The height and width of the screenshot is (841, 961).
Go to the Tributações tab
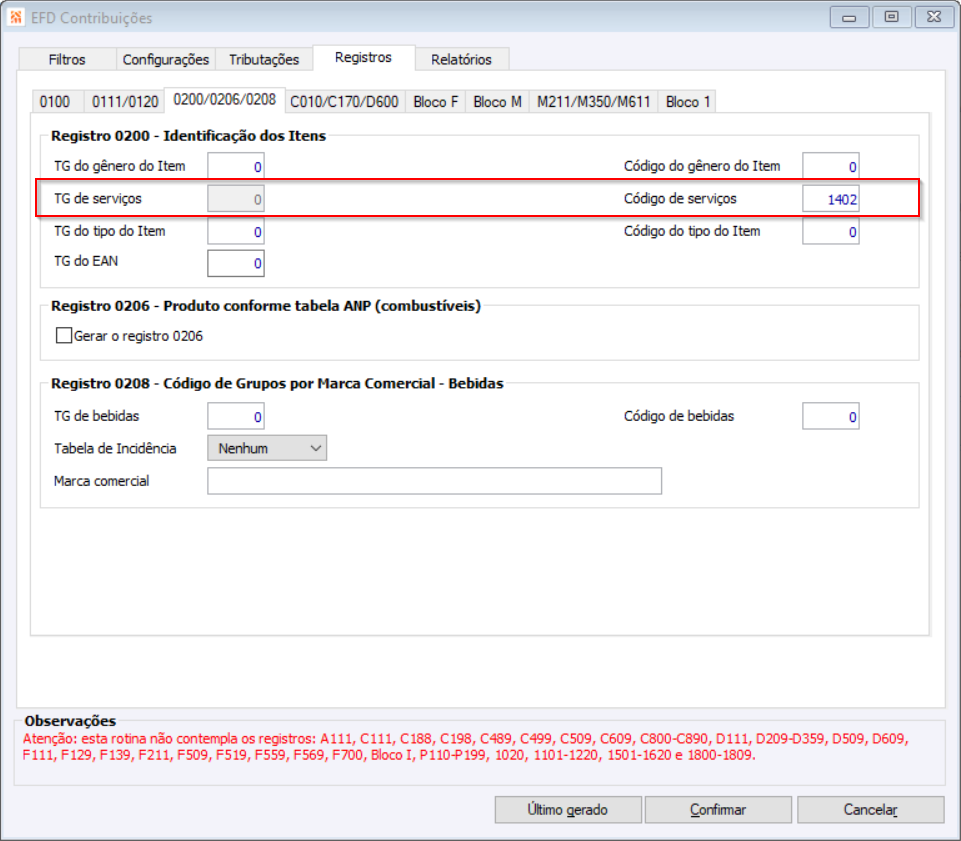tap(264, 59)
